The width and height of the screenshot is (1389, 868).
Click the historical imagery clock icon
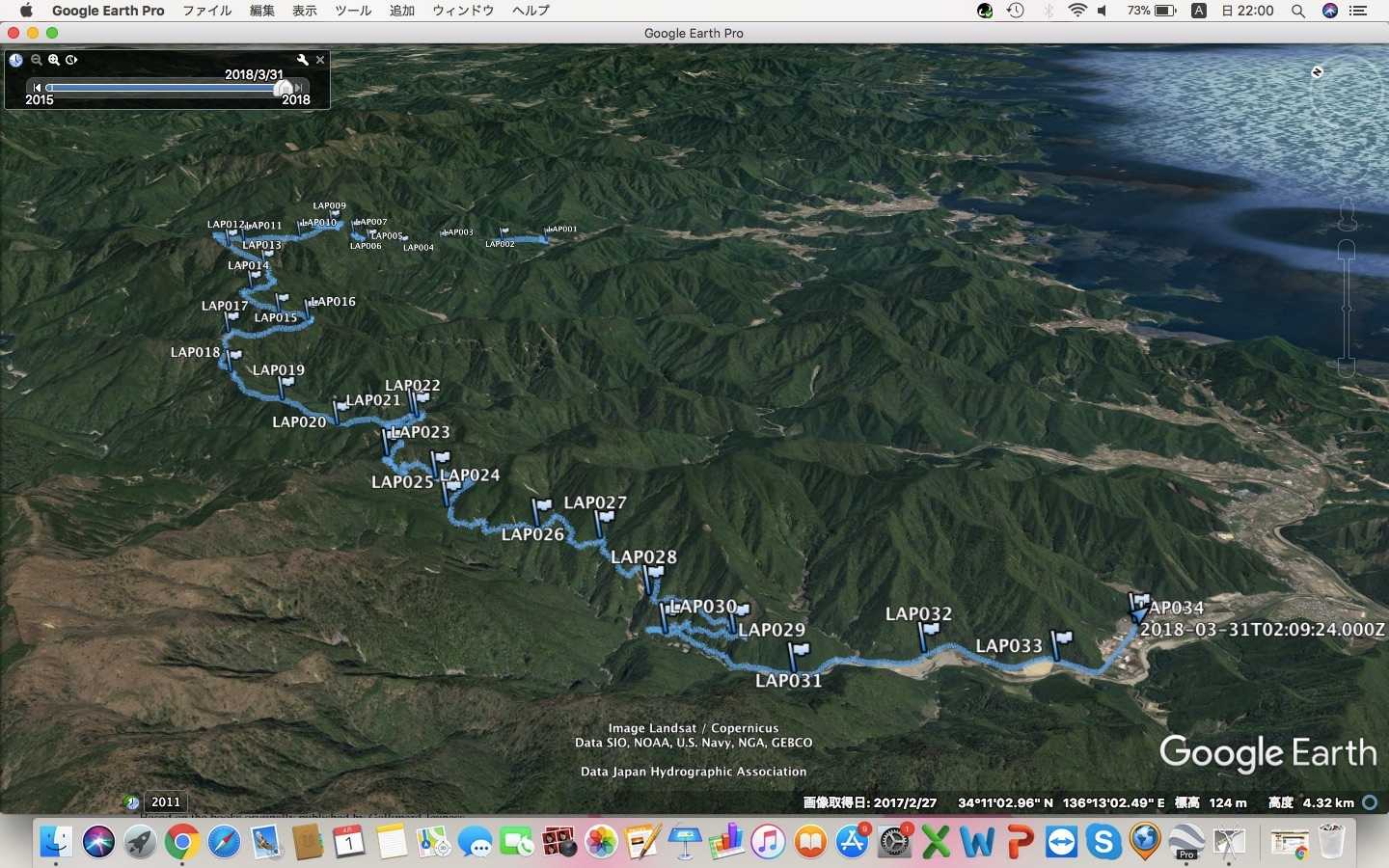pos(16,60)
